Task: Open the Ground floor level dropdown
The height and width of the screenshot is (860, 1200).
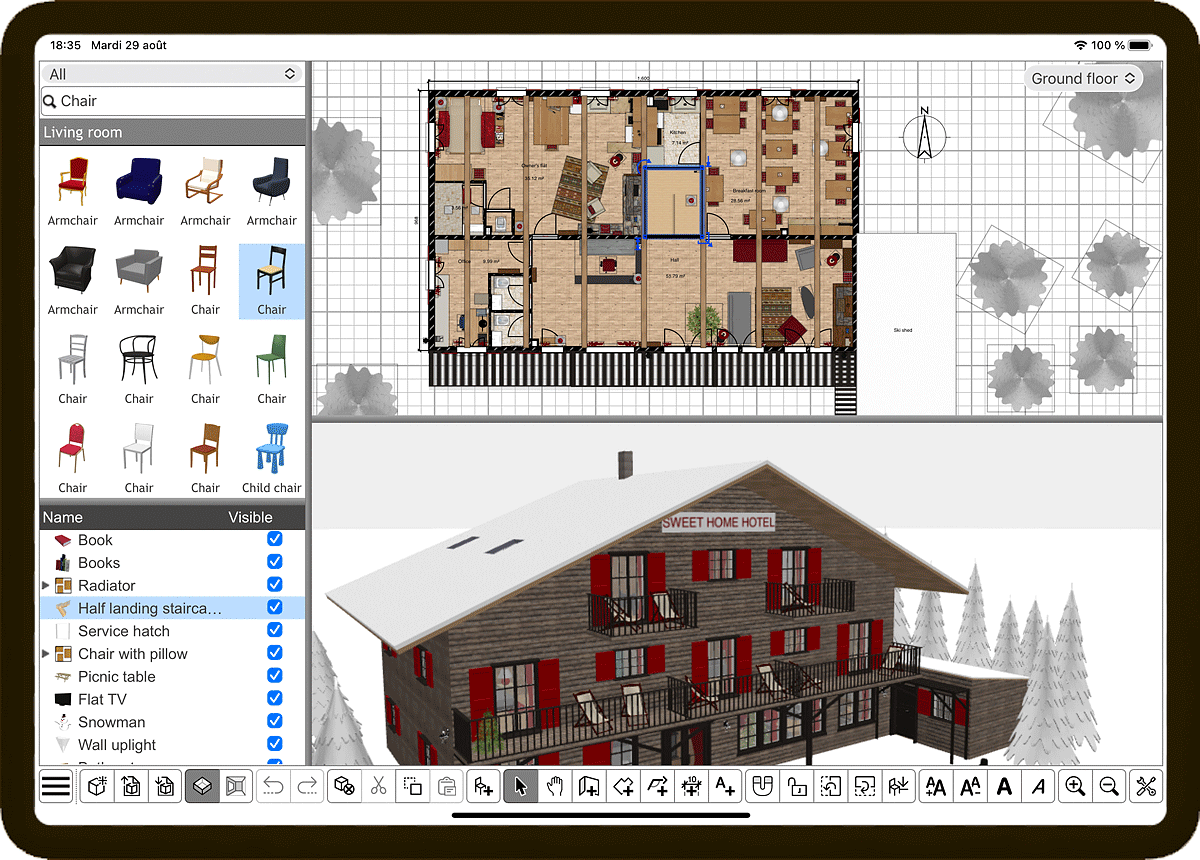Action: tap(1084, 79)
